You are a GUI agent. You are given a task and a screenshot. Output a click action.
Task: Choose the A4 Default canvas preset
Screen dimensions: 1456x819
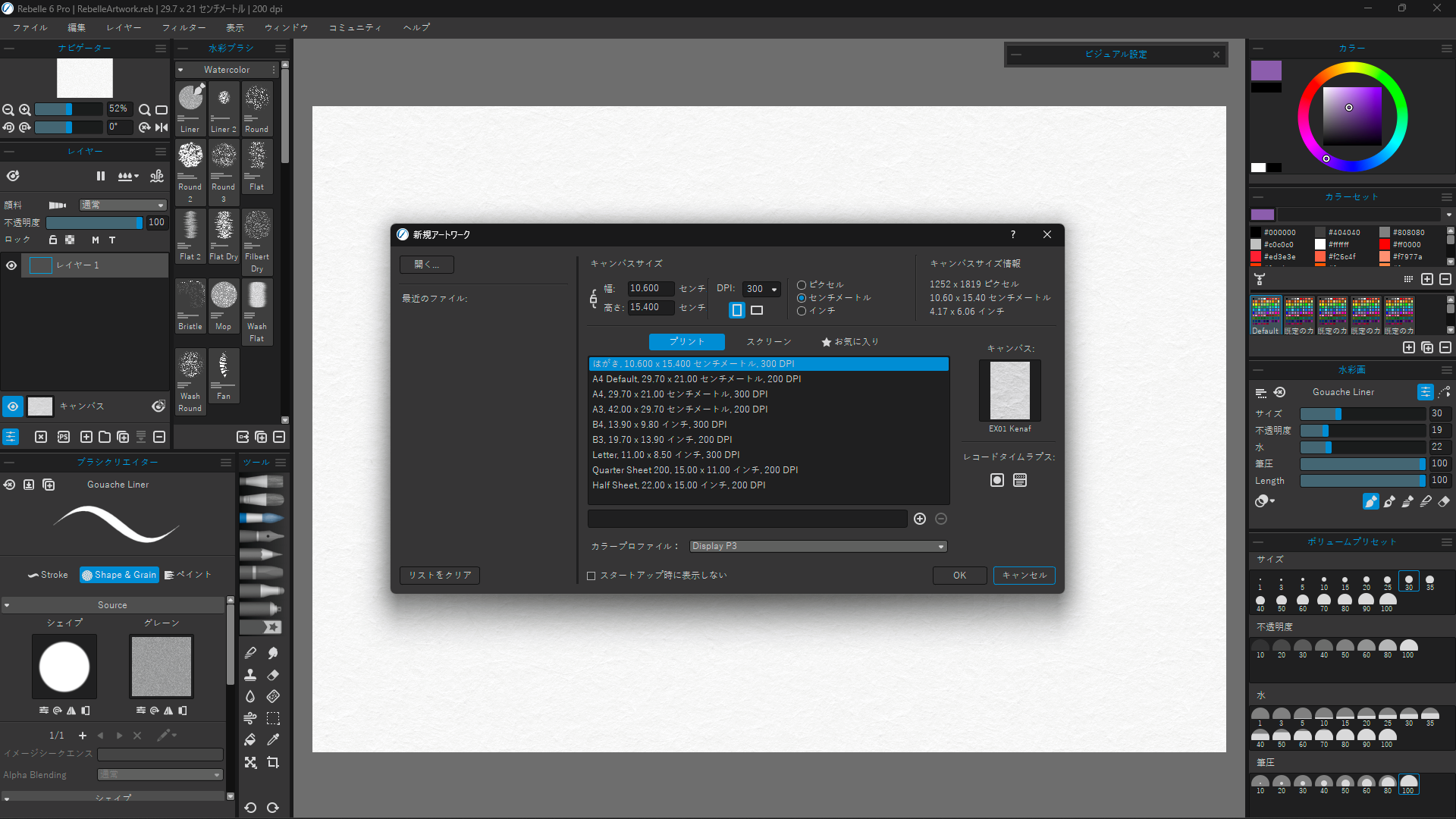coord(697,378)
